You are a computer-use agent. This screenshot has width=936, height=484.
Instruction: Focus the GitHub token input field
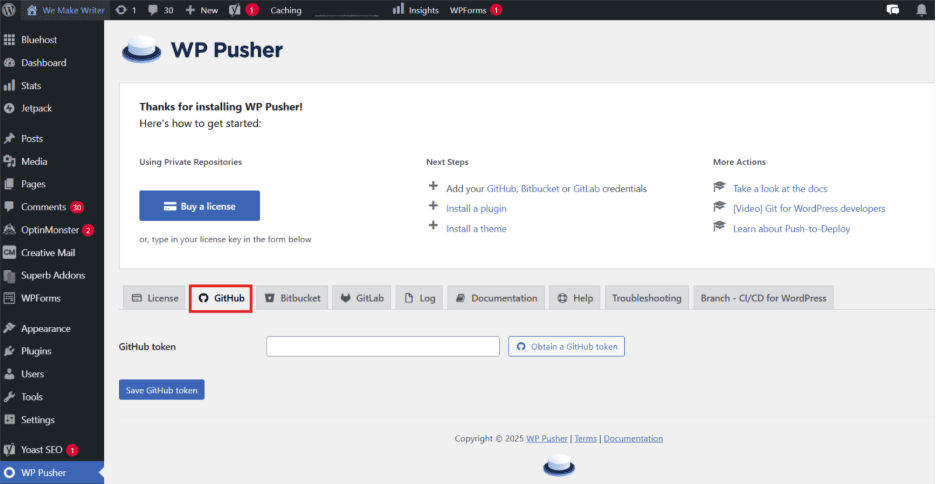click(383, 346)
